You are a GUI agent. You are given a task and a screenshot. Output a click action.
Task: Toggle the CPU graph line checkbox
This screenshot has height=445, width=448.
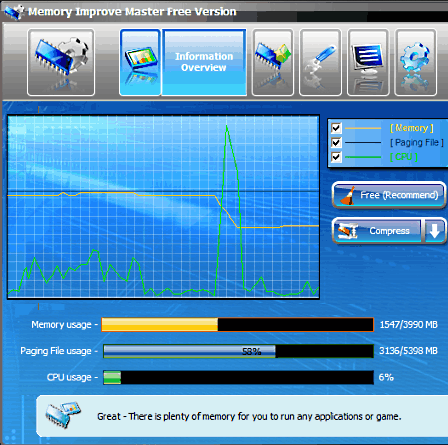point(336,157)
